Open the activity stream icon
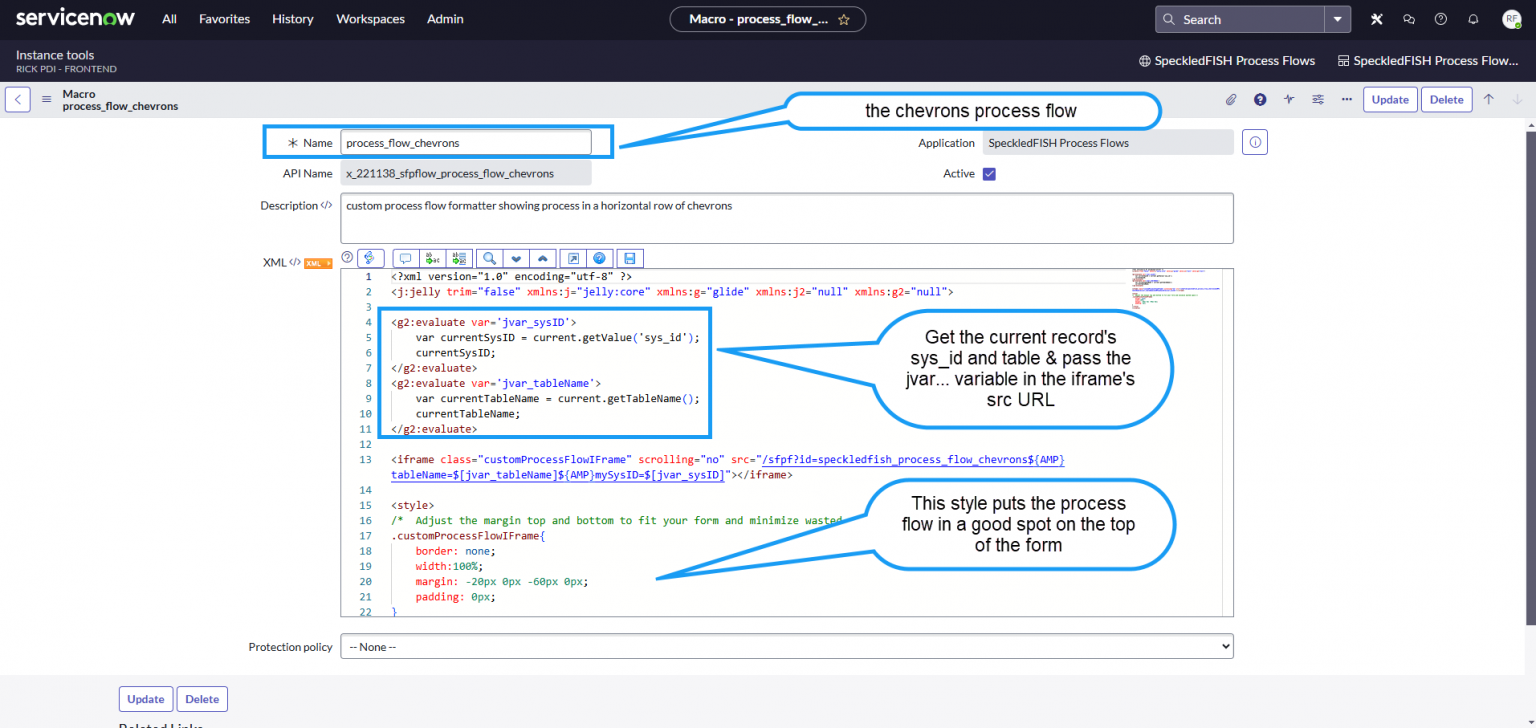This screenshot has height=728, width=1536. point(1289,100)
